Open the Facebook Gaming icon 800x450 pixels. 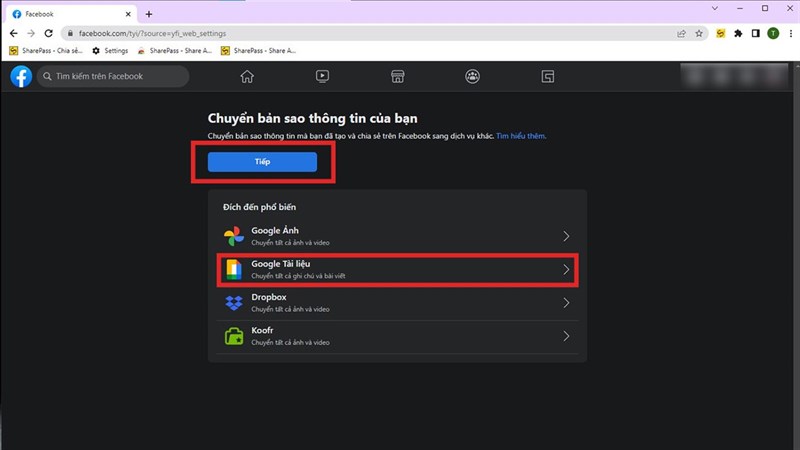click(x=547, y=77)
